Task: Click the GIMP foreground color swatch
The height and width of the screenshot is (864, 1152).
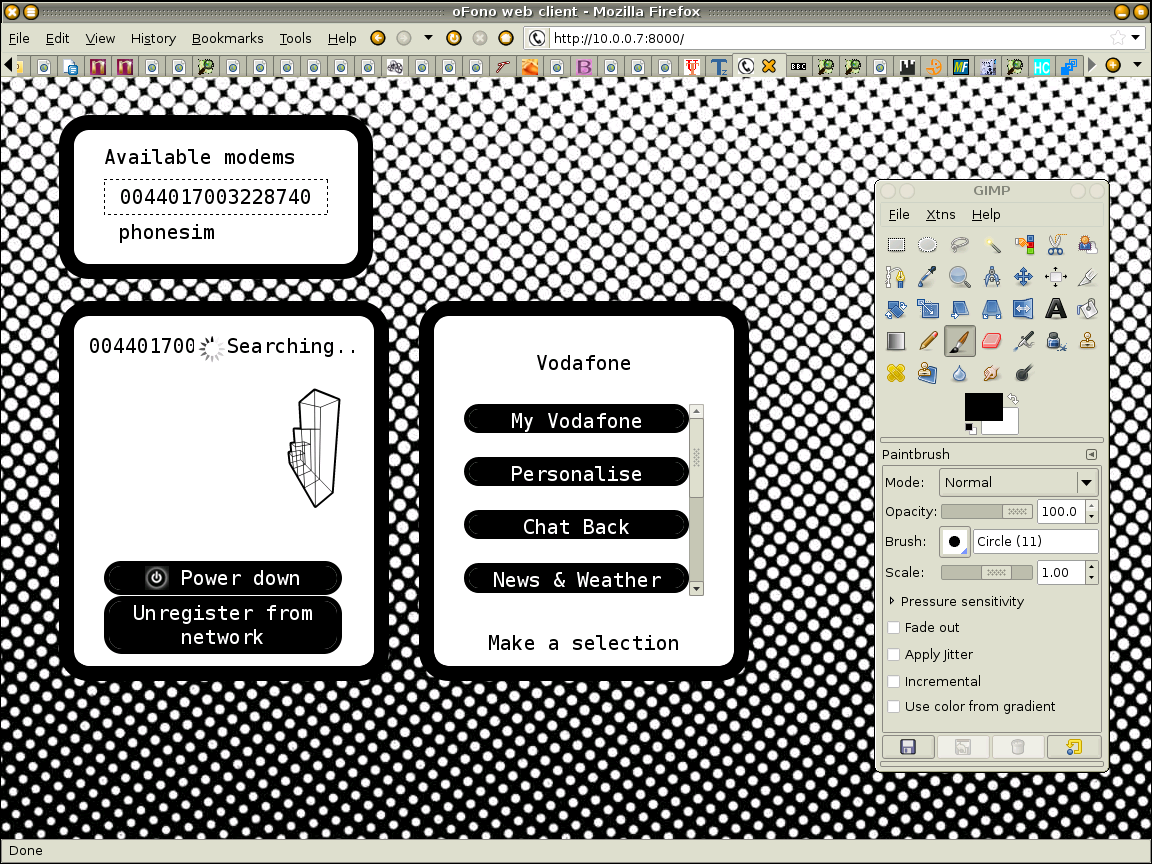Action: 983,407
